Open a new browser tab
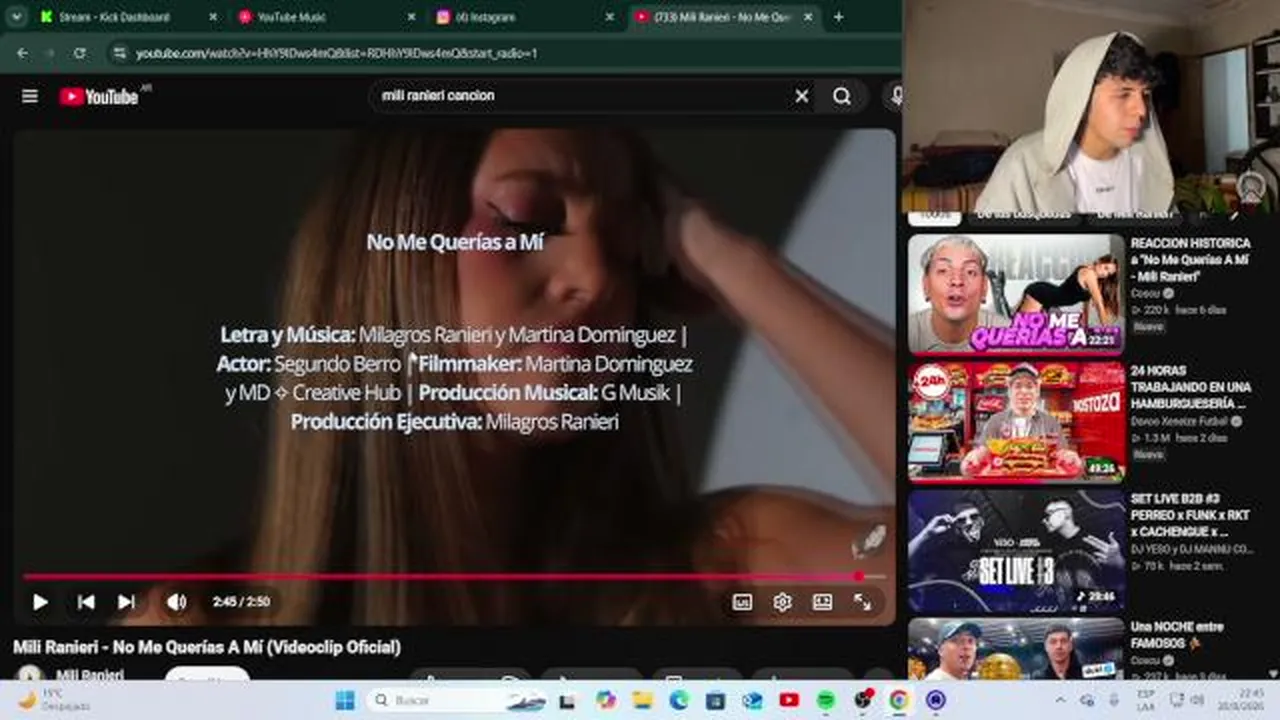This screenshot has height=720, width=1280. coord(838,17)
